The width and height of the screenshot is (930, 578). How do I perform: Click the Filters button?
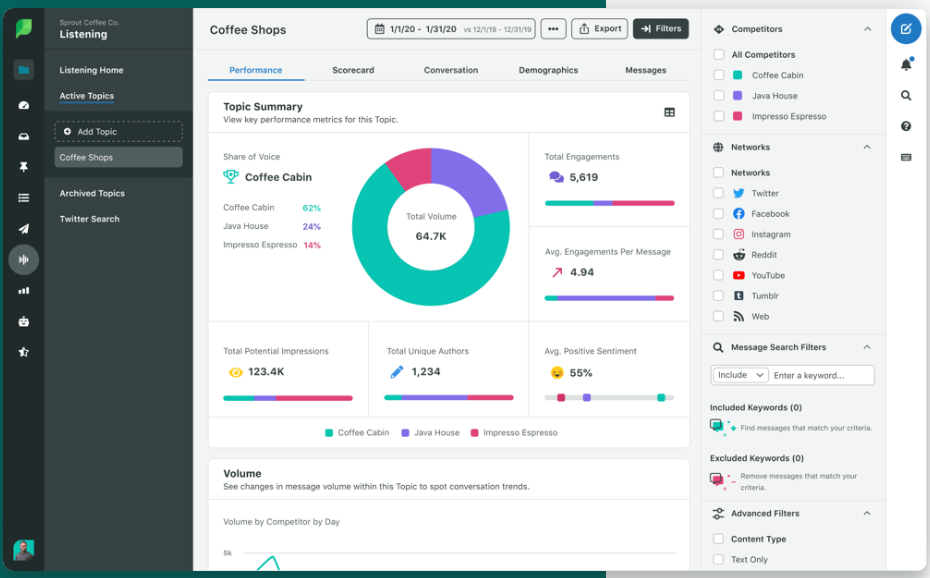[x=661, y=28]
